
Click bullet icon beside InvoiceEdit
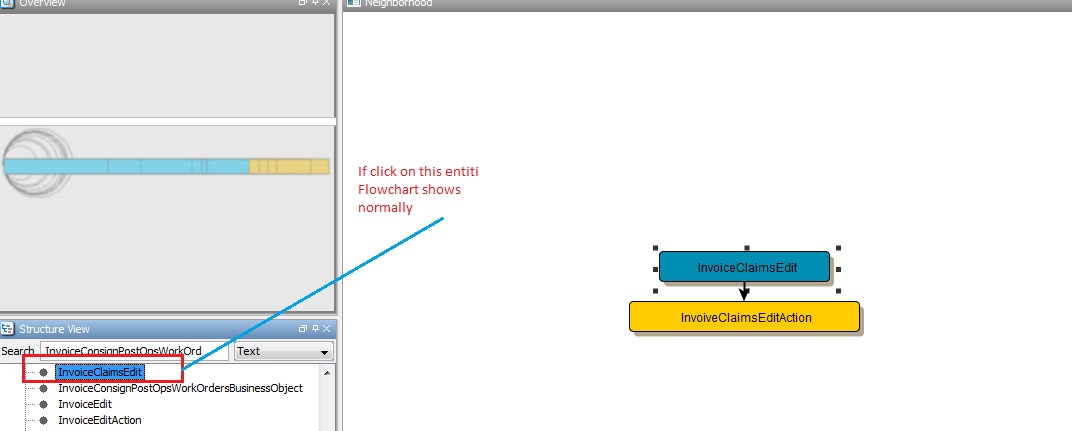pyautogui.click(x=43, y=404)
